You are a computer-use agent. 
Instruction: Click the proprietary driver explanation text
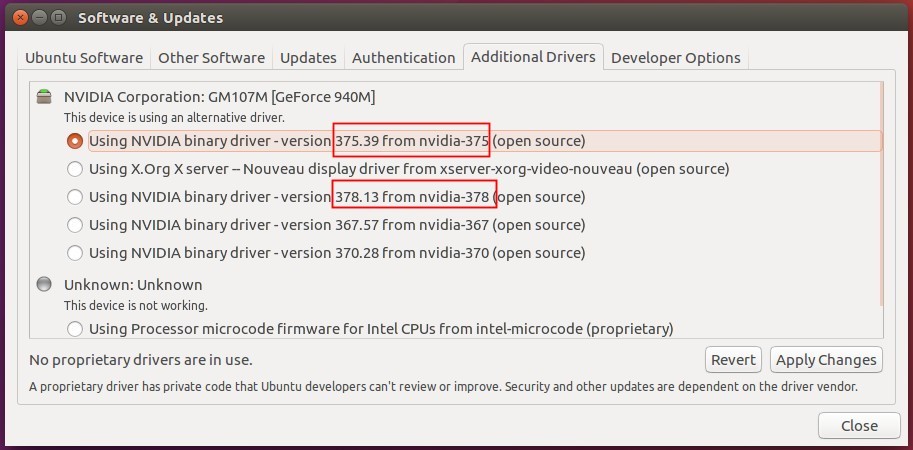coord(444,387)
